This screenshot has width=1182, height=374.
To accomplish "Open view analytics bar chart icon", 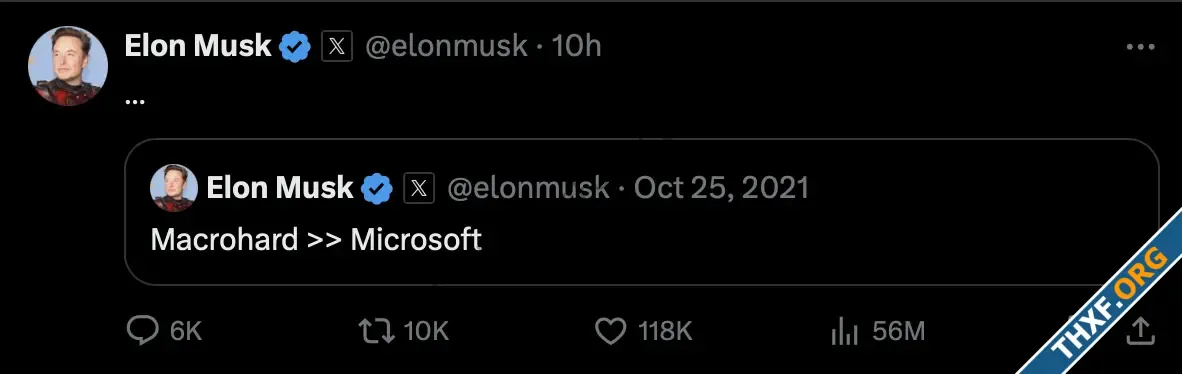I will tap(844, 331).
